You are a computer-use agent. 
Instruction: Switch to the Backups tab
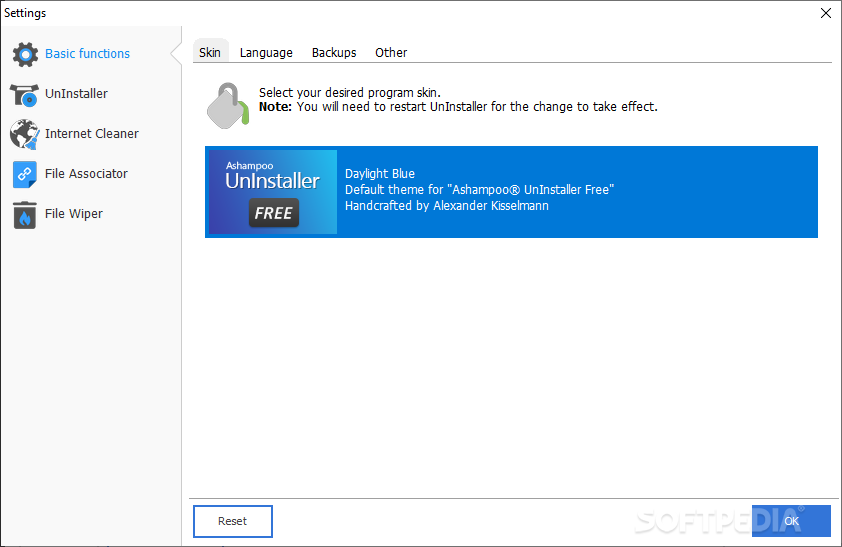tap(334, 53)
